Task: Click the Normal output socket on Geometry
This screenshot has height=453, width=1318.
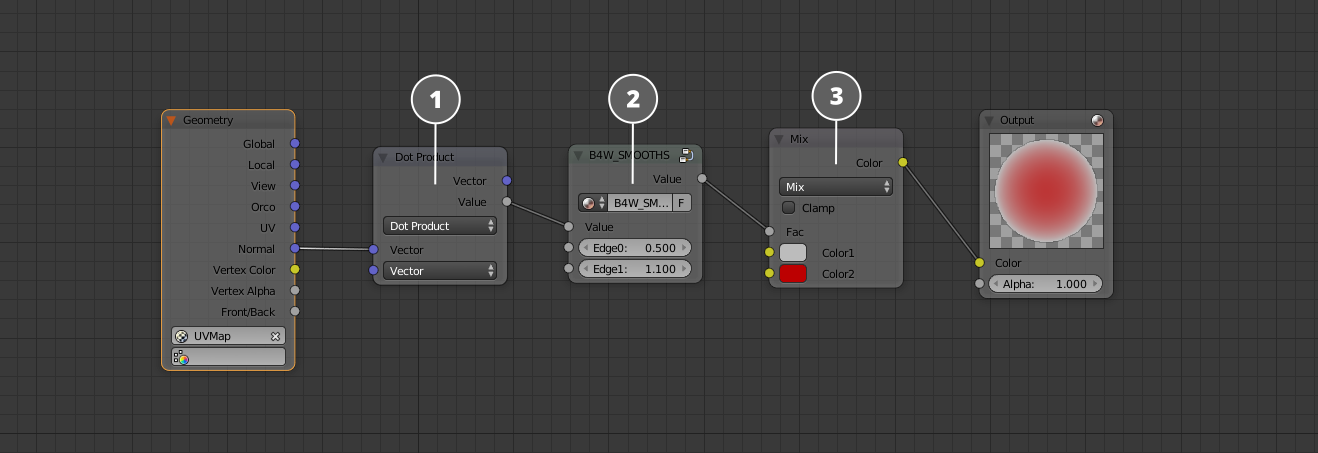Action: [x=295, y=249]
